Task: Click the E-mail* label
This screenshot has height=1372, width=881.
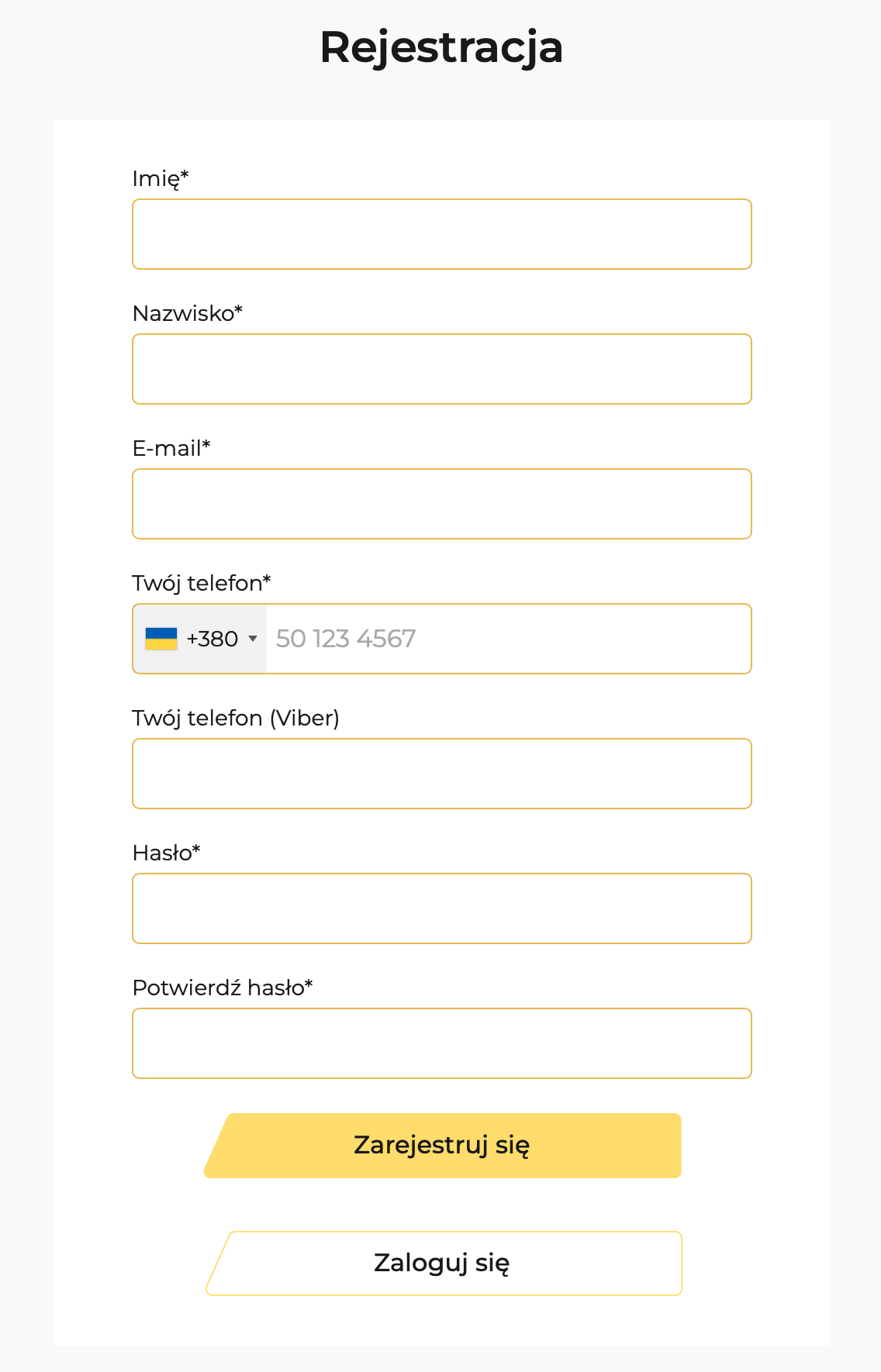Action: 171,448
